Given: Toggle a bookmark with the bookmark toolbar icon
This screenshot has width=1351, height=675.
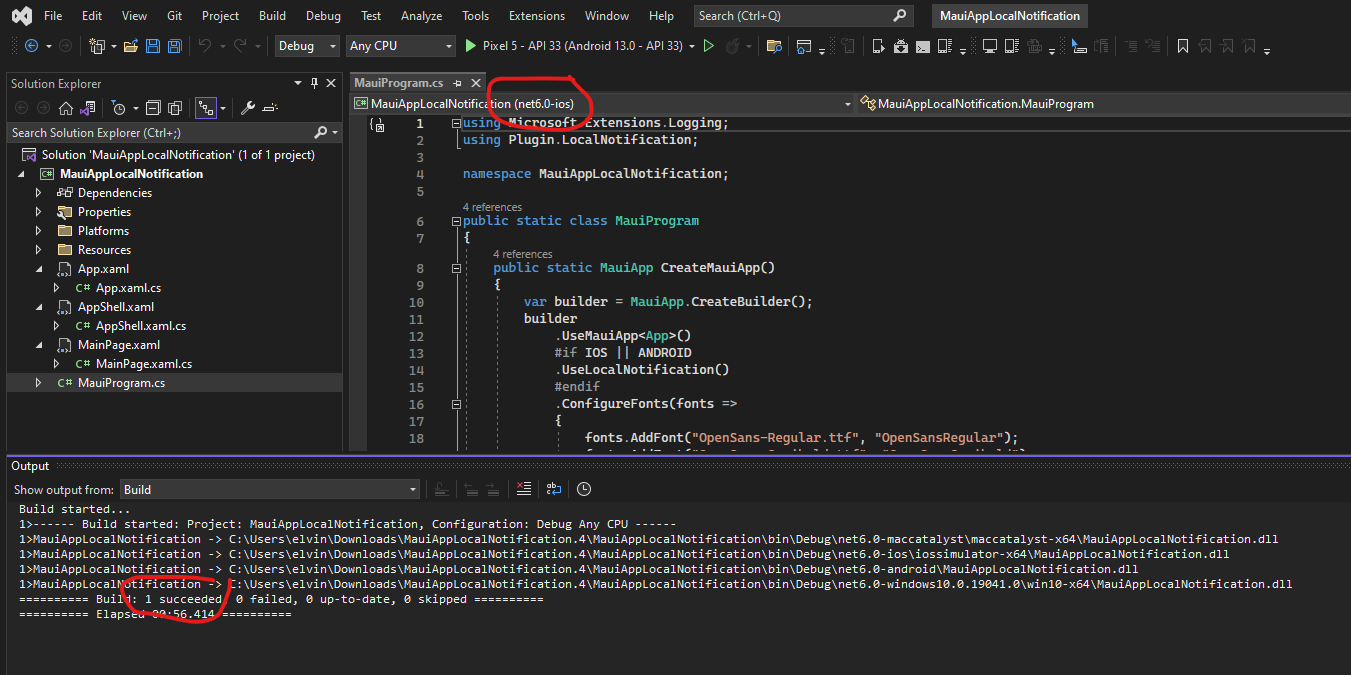Looking at the screenshot, I should coord(1182,46).
